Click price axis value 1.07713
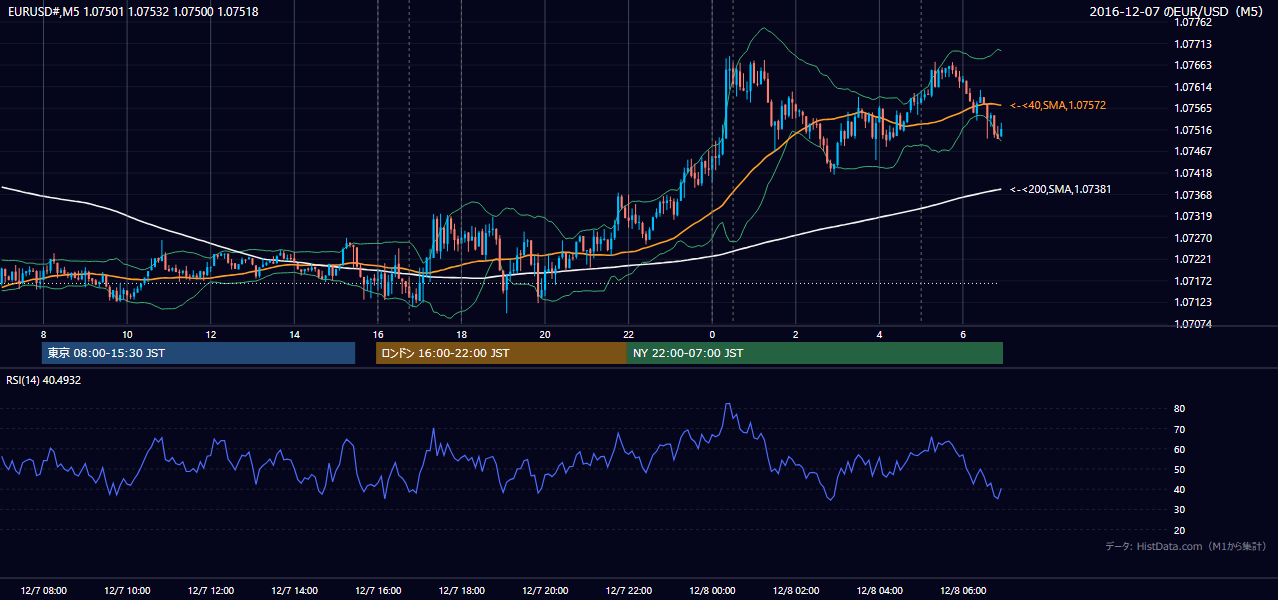The height and width of the screenshot is (600, 1278). (1193, 44)
